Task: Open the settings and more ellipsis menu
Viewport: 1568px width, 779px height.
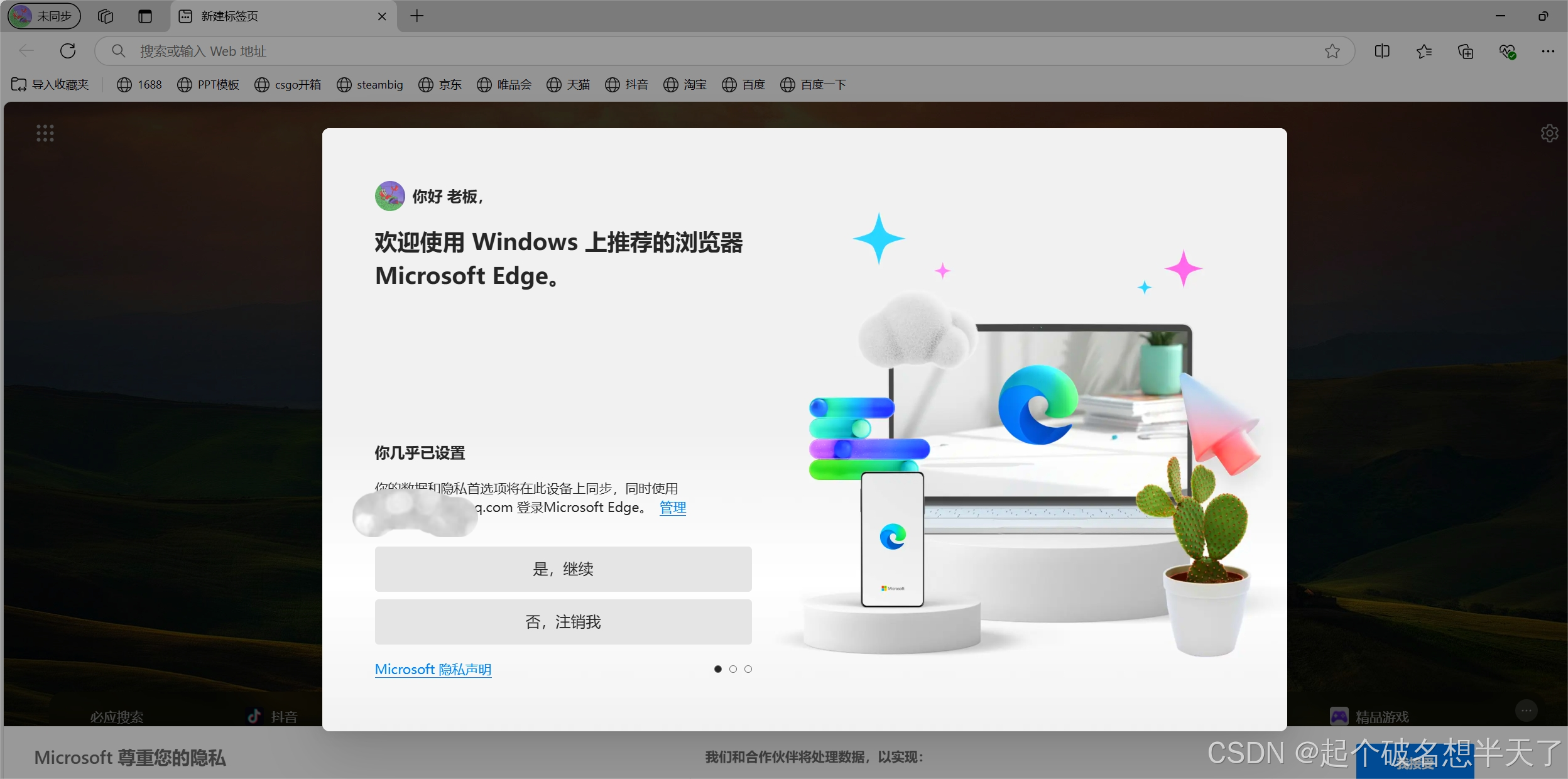Action: (1548, 51)
